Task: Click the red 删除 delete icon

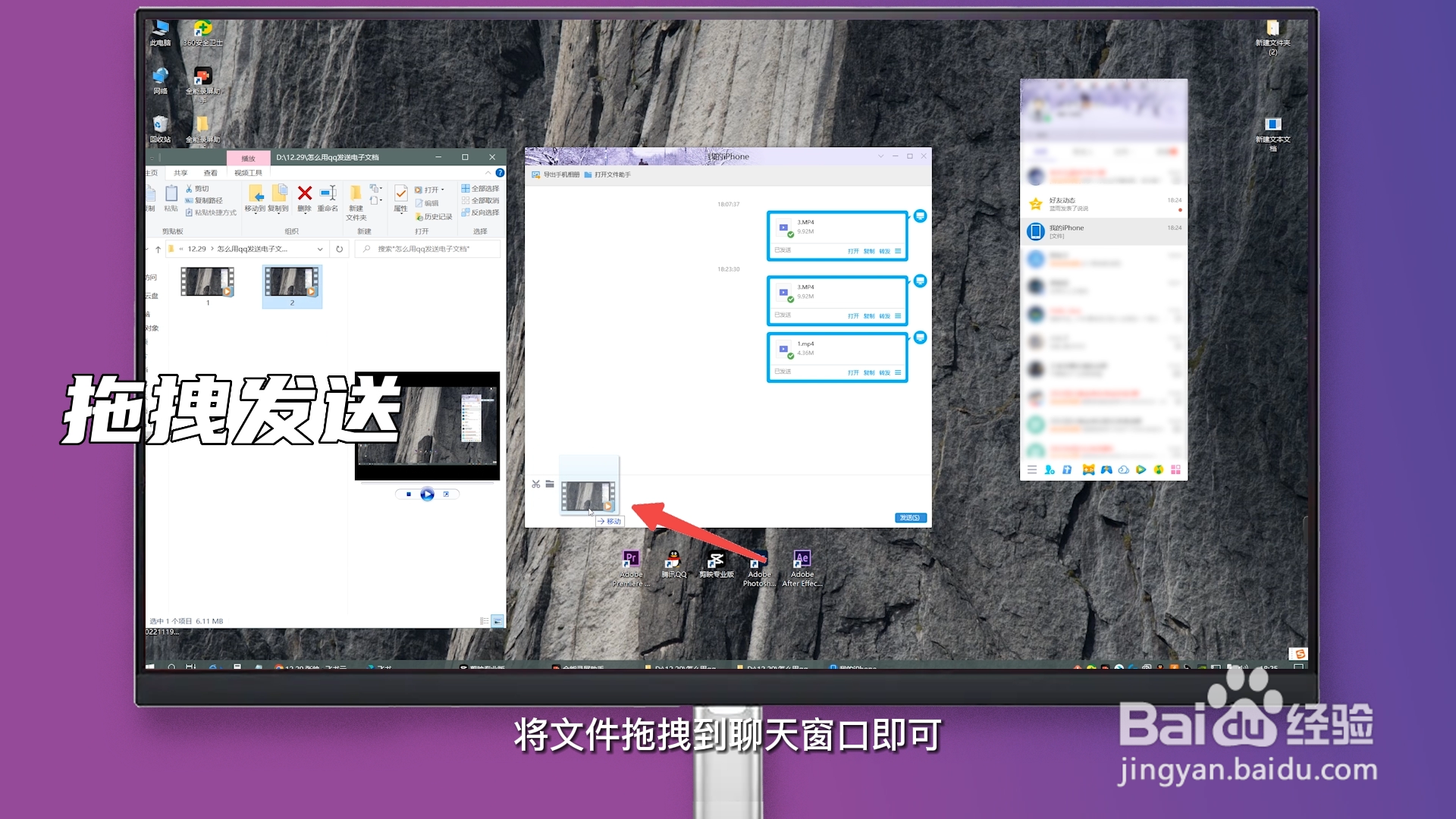Action: [x=305, y=194]
